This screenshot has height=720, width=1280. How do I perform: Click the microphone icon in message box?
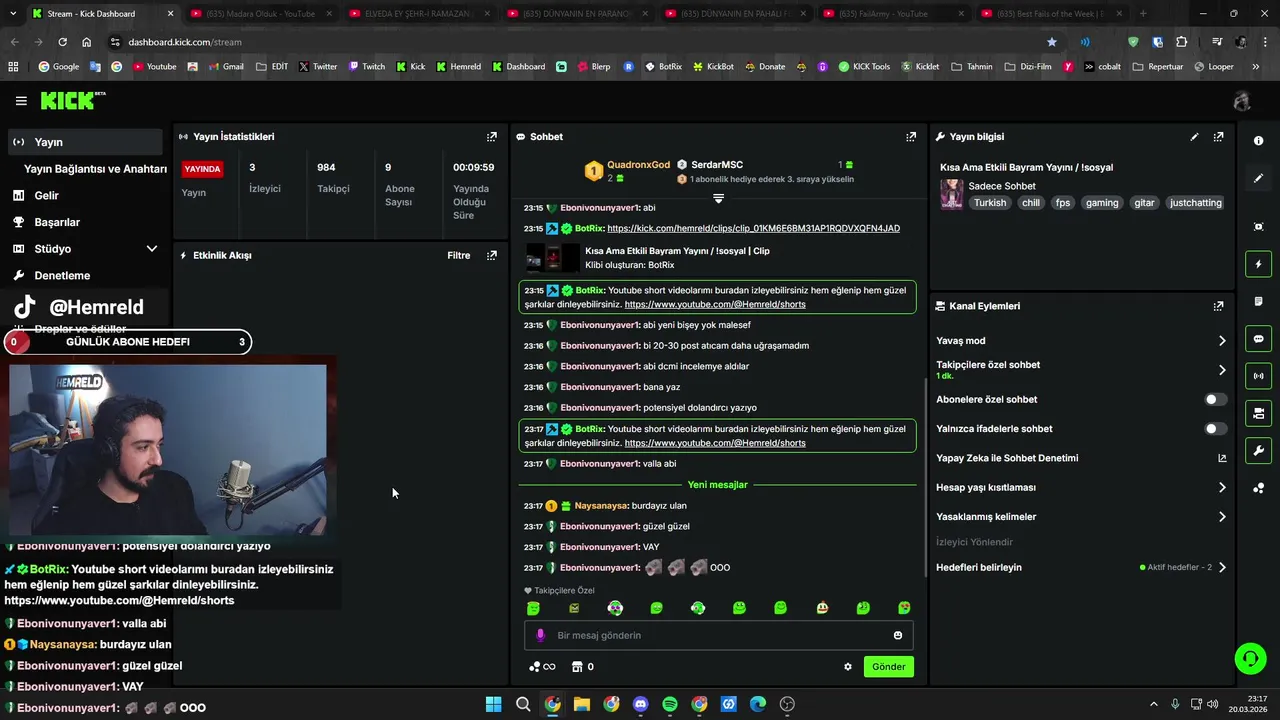pos(541,635)
